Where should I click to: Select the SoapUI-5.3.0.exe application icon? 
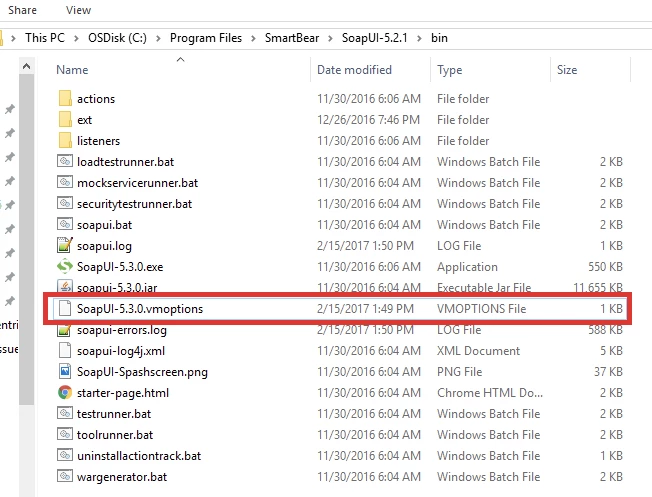[65, 266]
